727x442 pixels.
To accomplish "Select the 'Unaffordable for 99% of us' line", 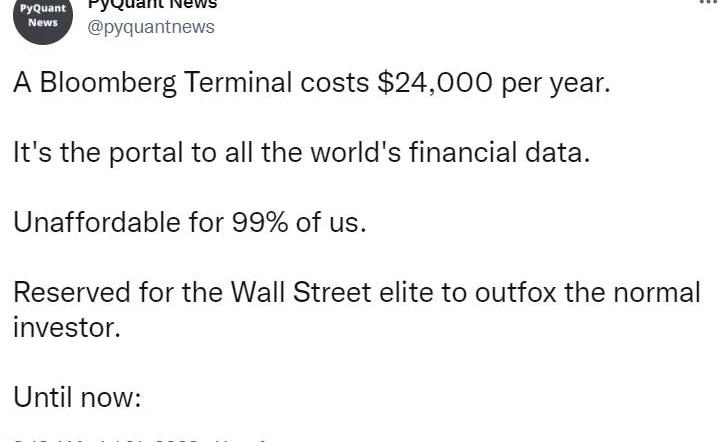I will tap(190, 223).
